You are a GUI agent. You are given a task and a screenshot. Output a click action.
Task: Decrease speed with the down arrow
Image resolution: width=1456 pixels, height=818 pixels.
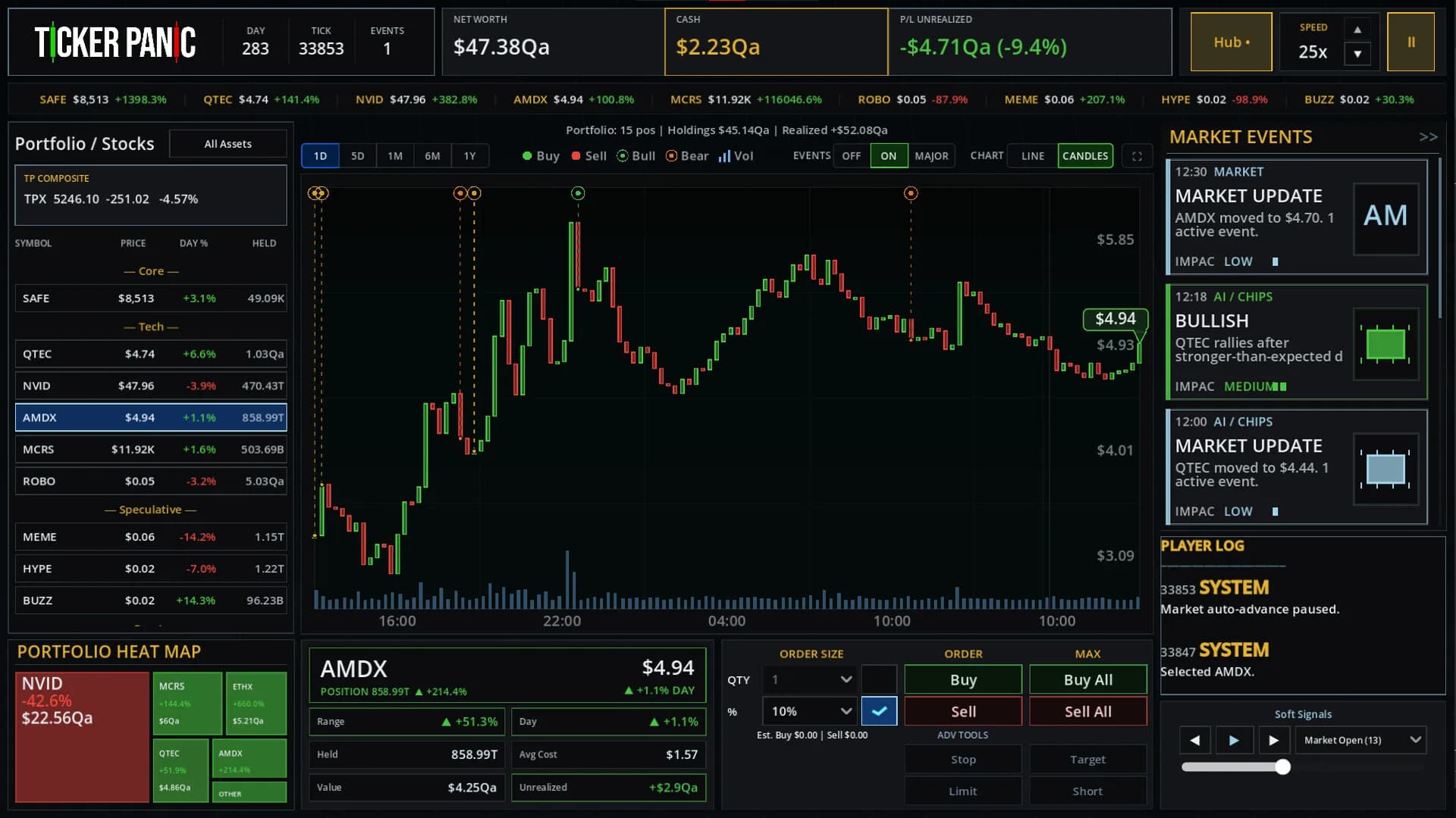1357,54
